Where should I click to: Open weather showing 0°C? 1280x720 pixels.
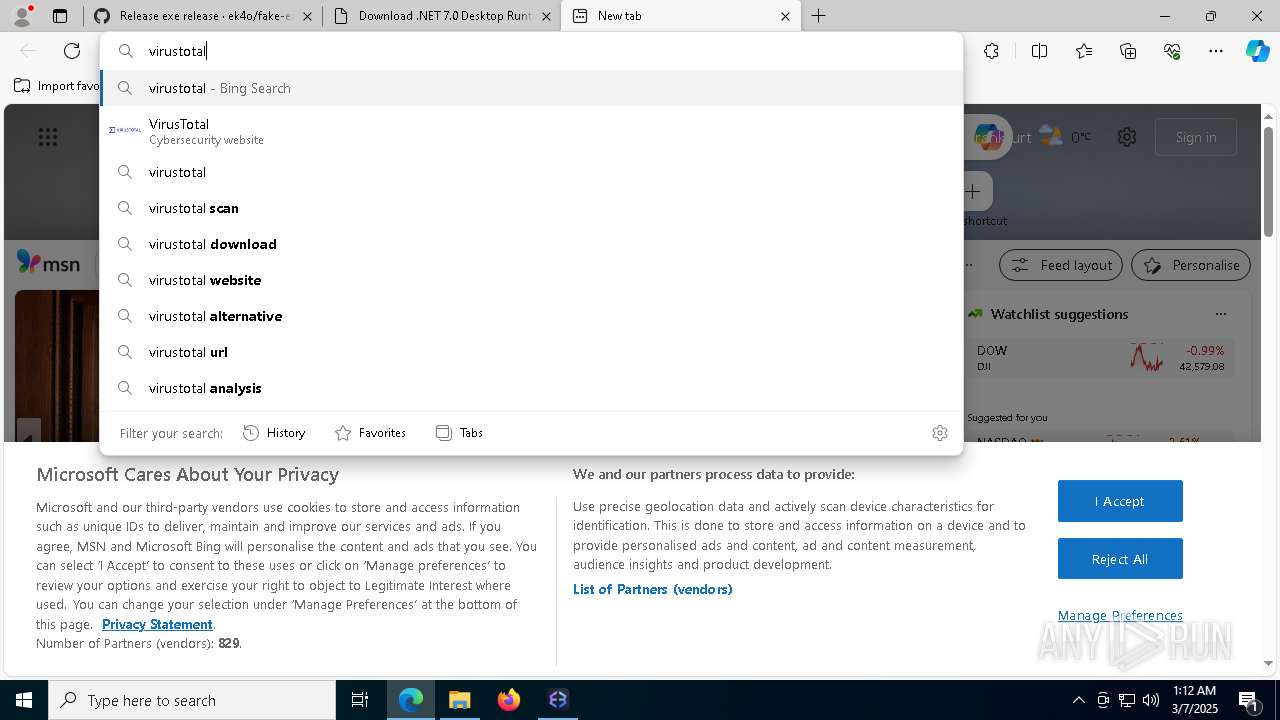point(1066,137)
